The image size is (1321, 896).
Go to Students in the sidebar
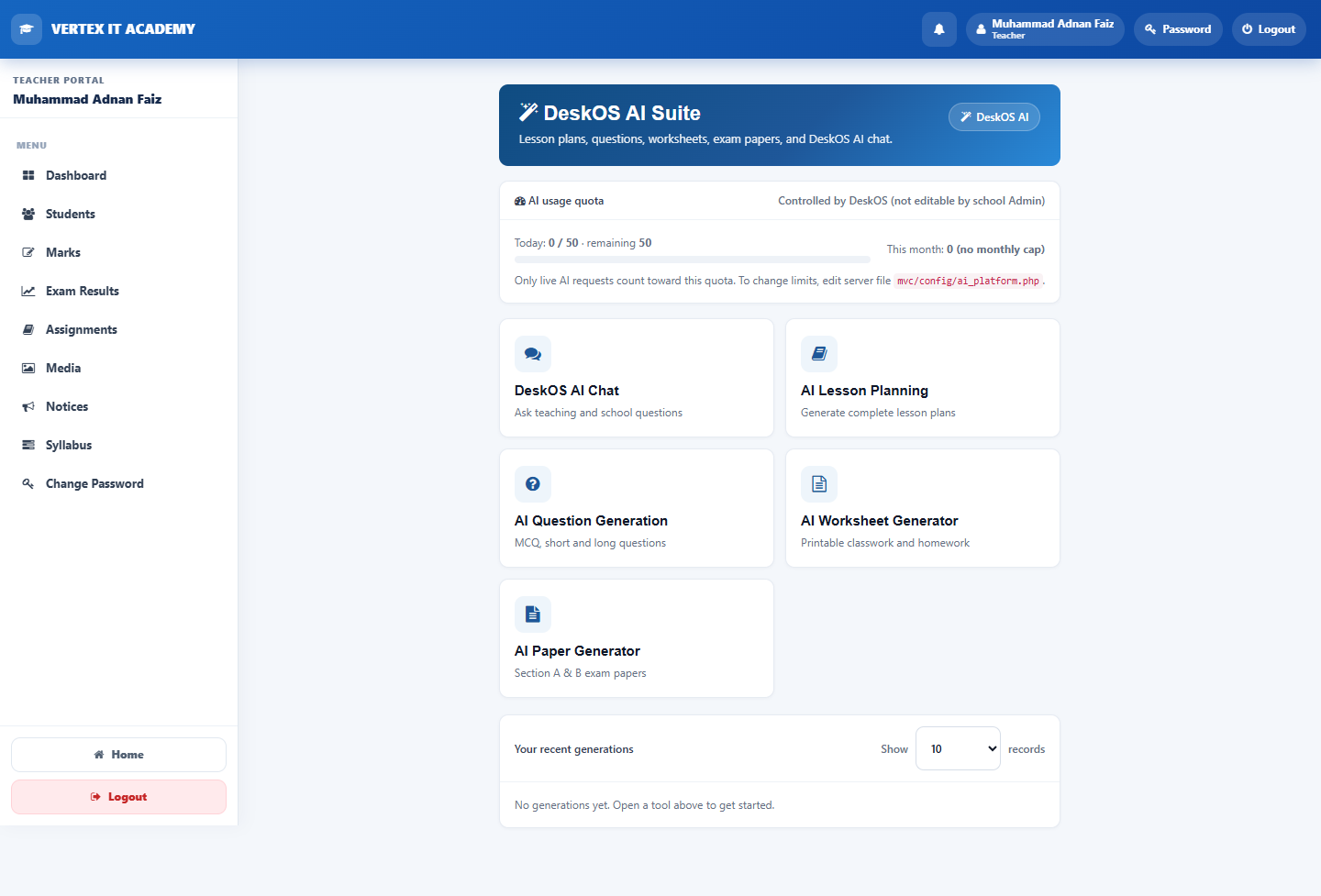[x=119, y=214]
